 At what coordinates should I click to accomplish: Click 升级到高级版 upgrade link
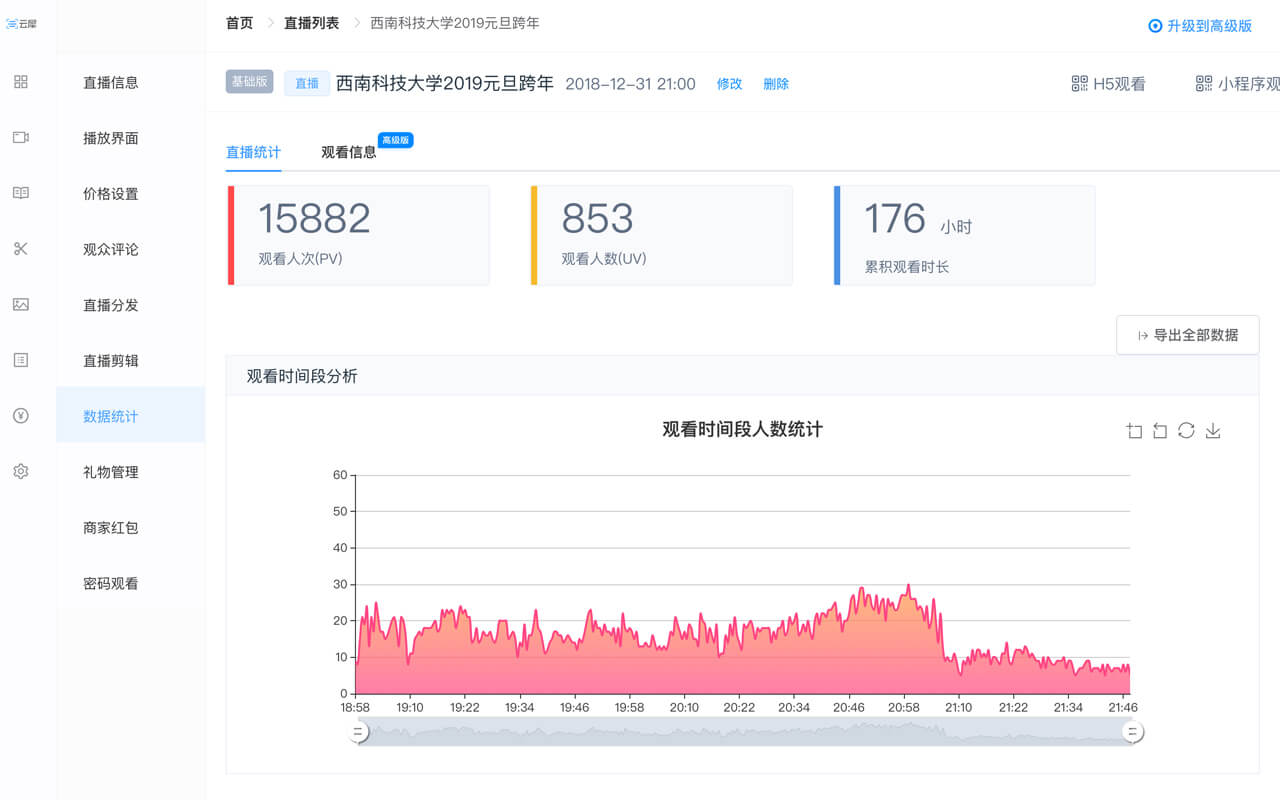pyautogui.click(x=1200, y=26)
